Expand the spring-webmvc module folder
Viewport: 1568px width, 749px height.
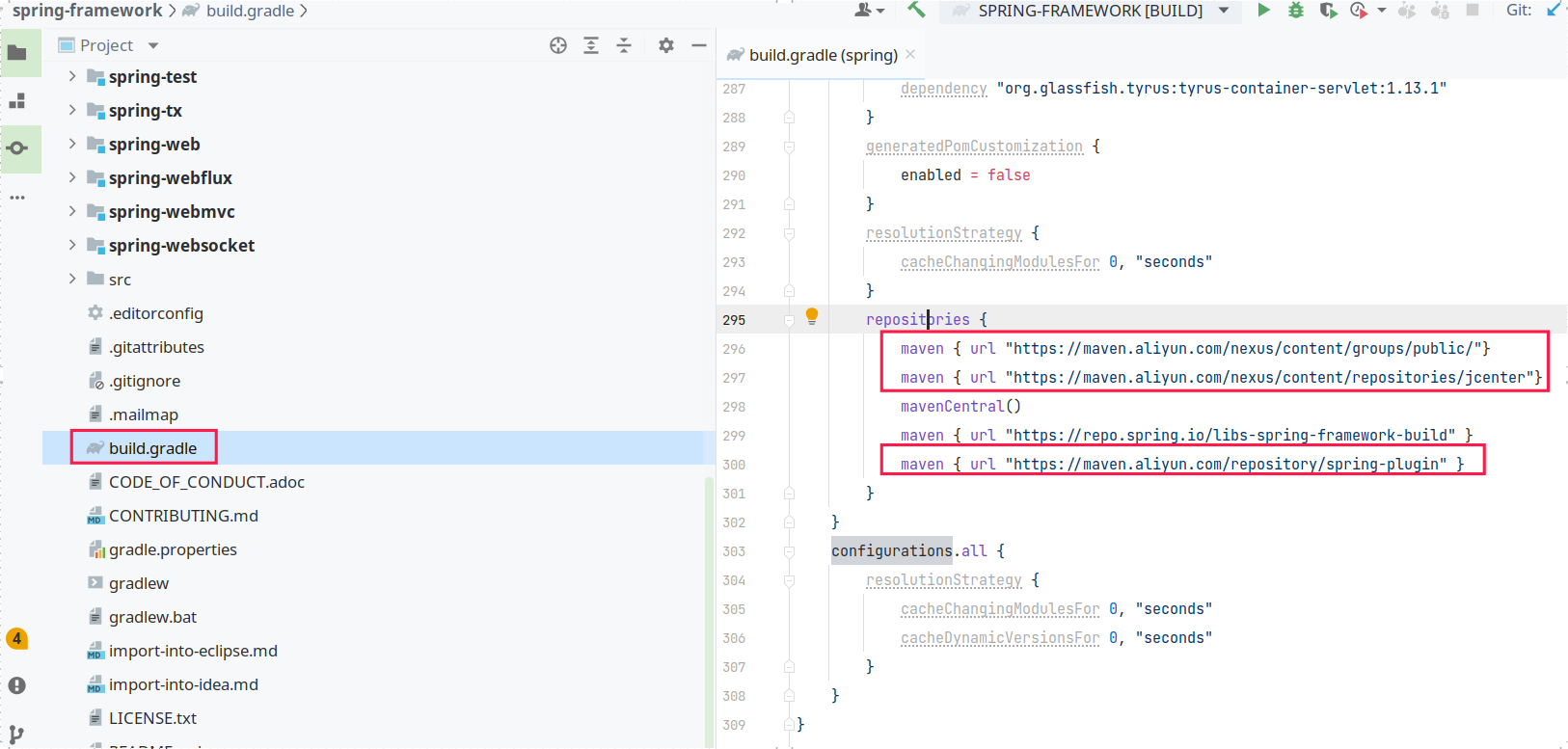[x=72, y=211]
